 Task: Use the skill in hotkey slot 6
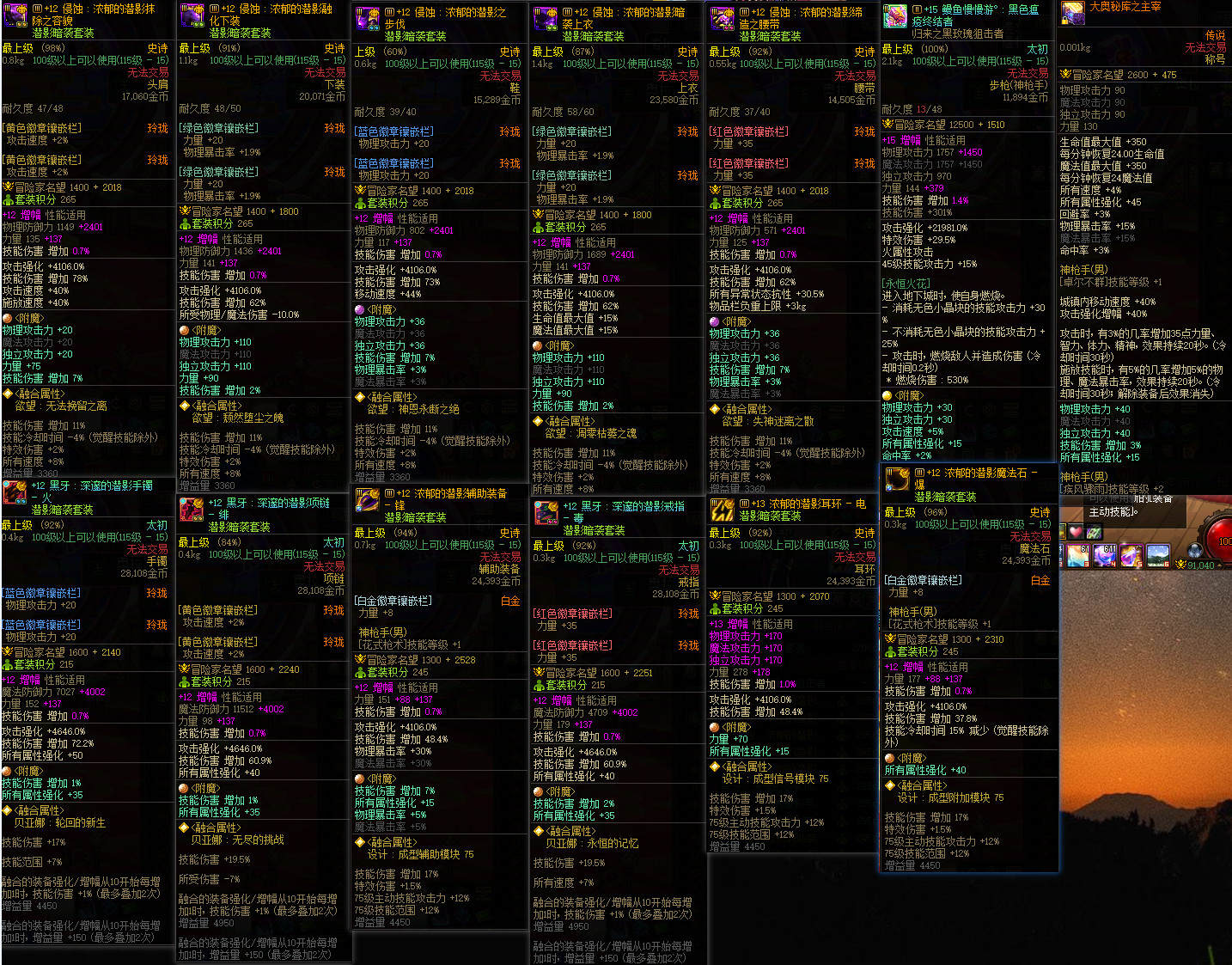coord(1157,556)
